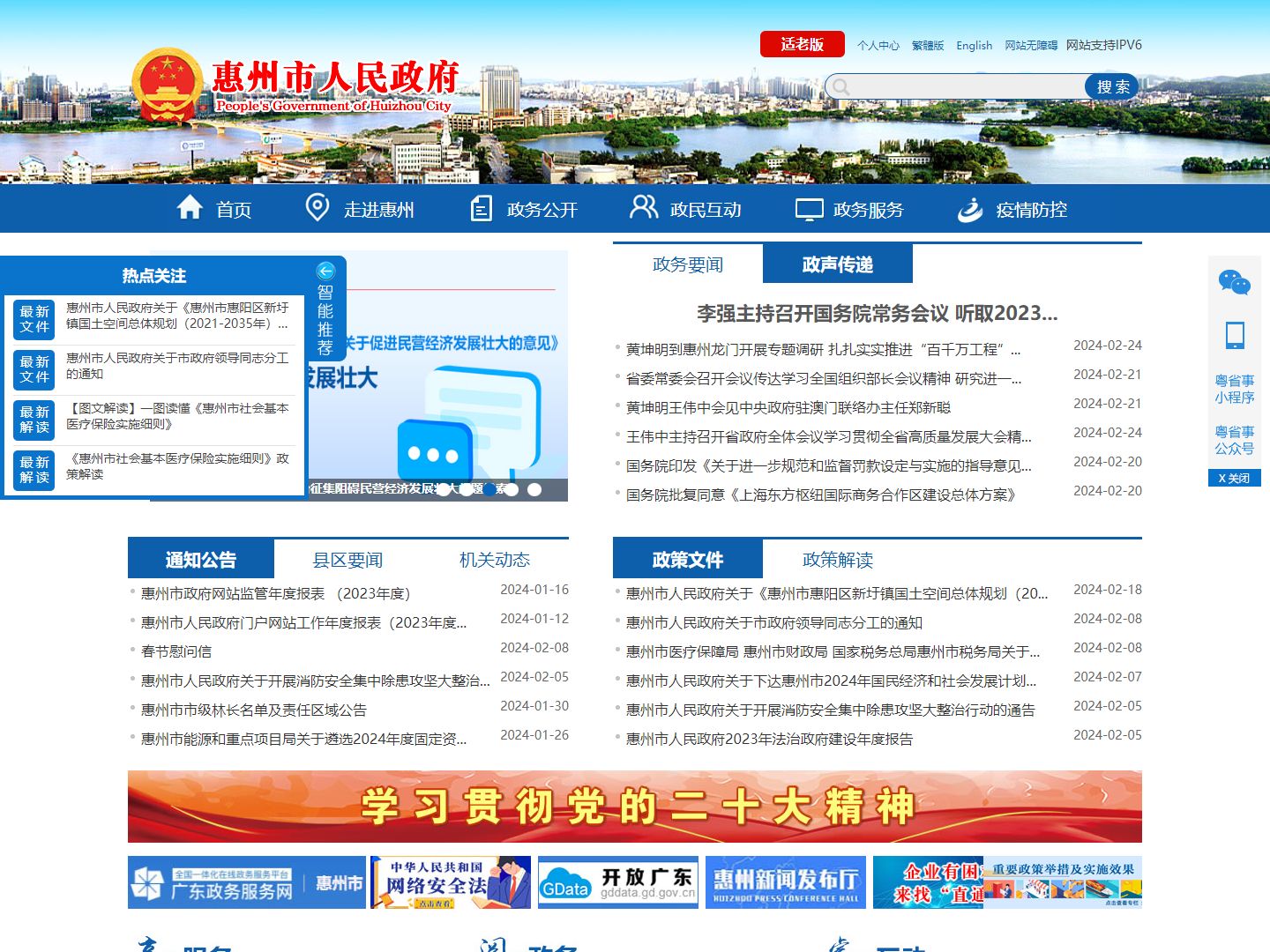Click the WeChat icon in right sidebar
1270x952 pixels.
click(1235, 282)
